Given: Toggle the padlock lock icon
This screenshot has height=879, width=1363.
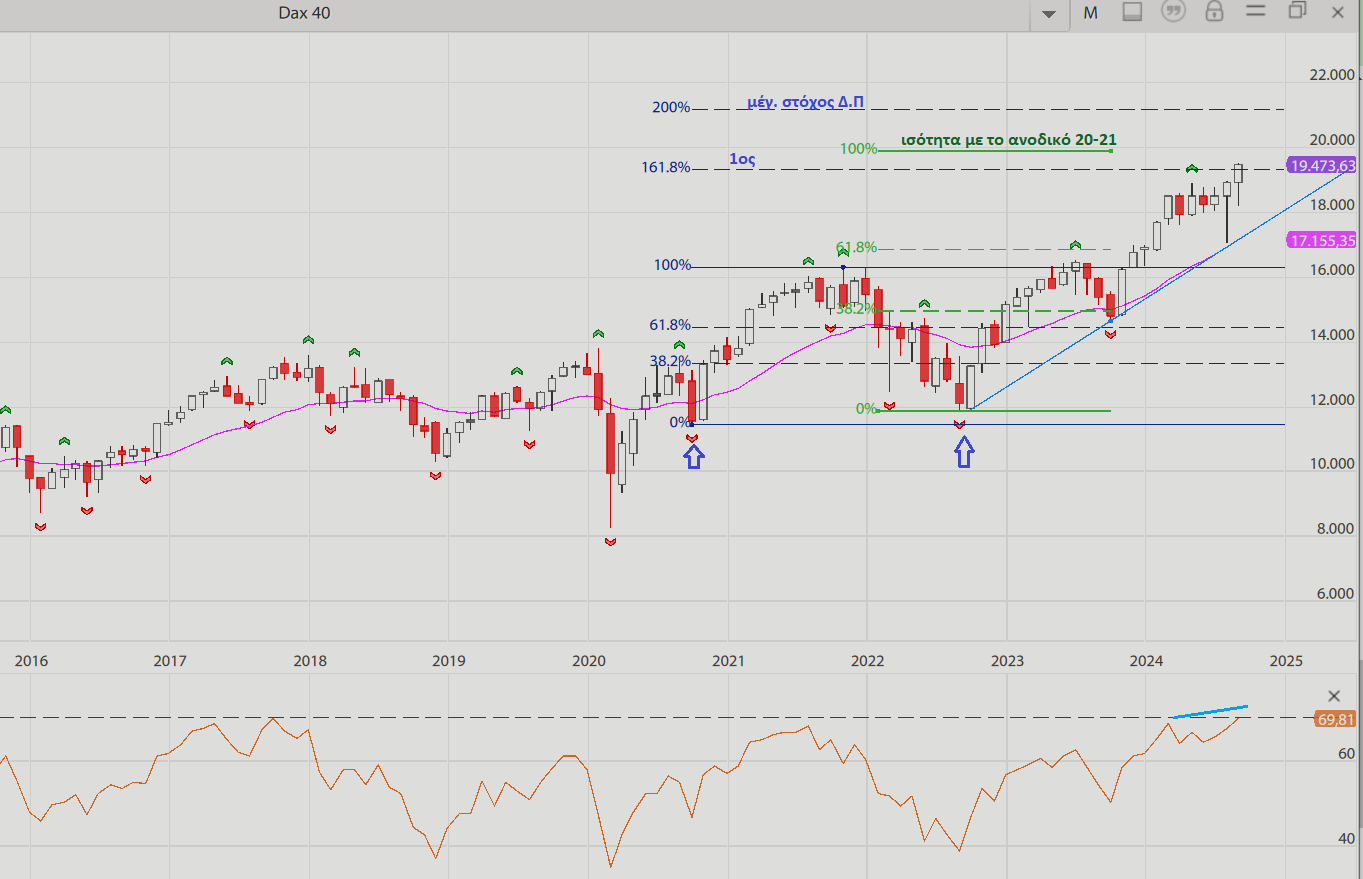Looking at the screenshot, I should pyautogui.click(x=1214, y=12).
